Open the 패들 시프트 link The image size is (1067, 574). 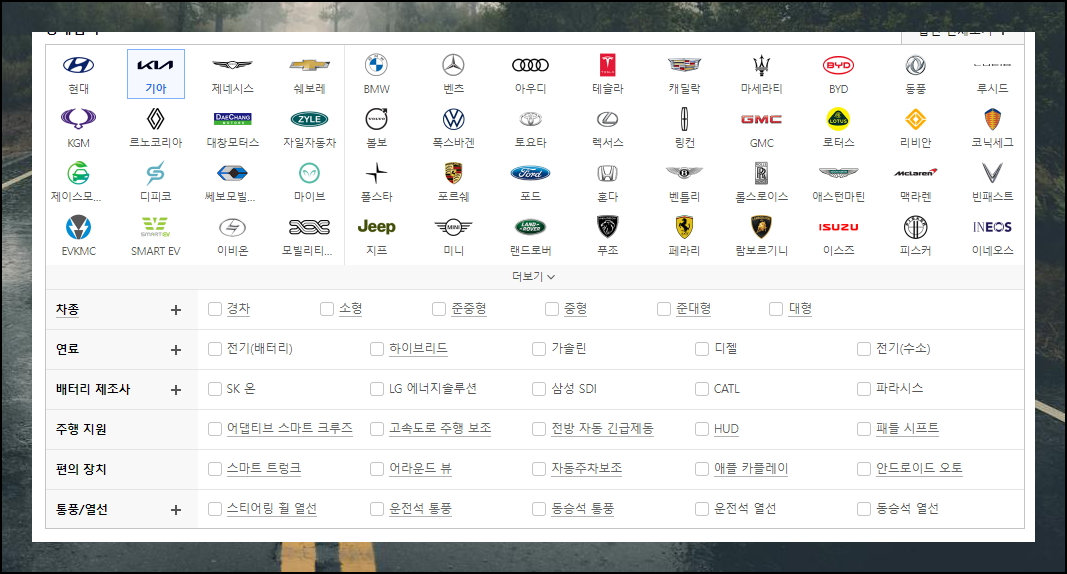[907, 428]
